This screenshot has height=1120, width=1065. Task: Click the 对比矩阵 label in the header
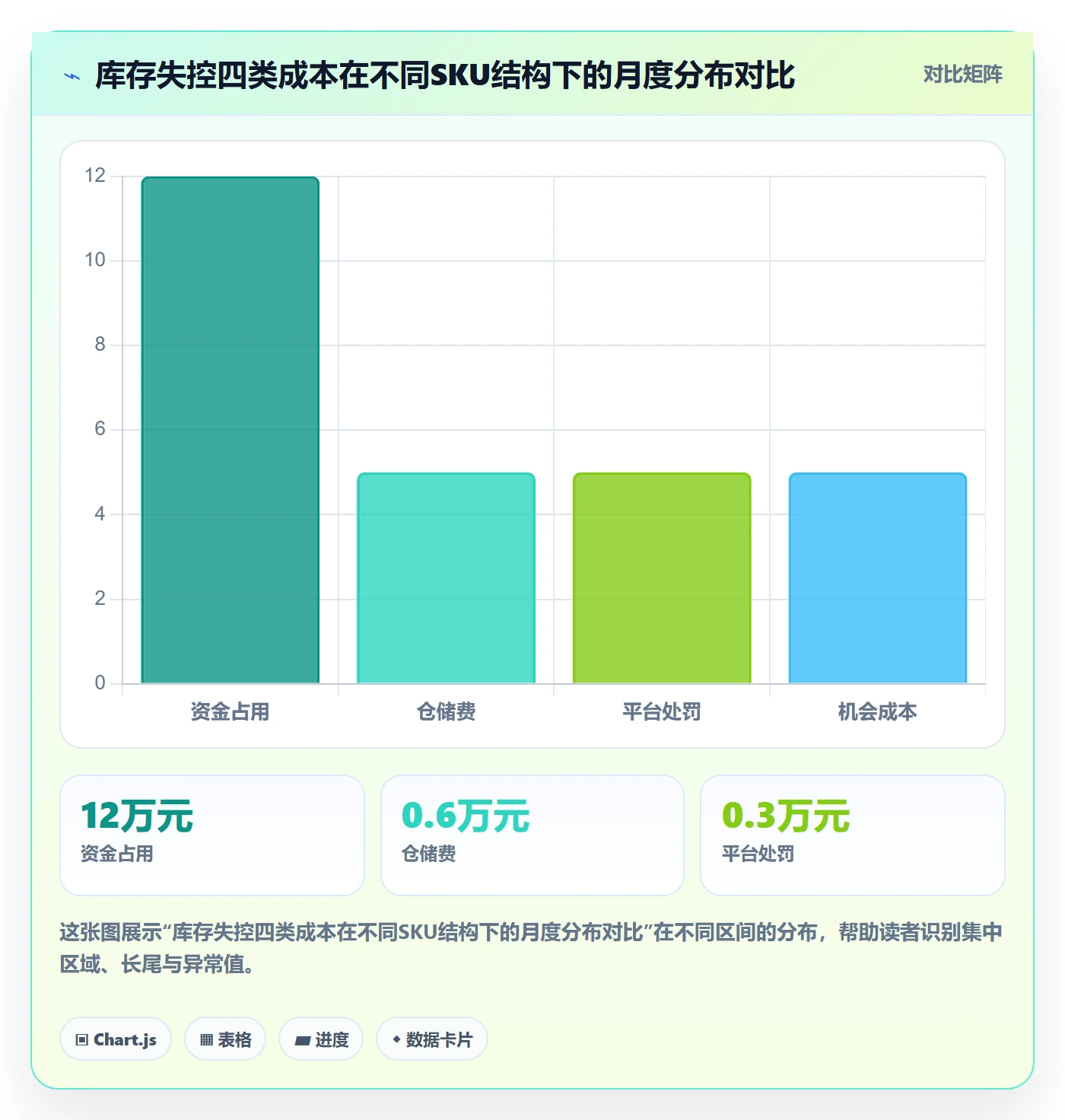tap(962, 75)
